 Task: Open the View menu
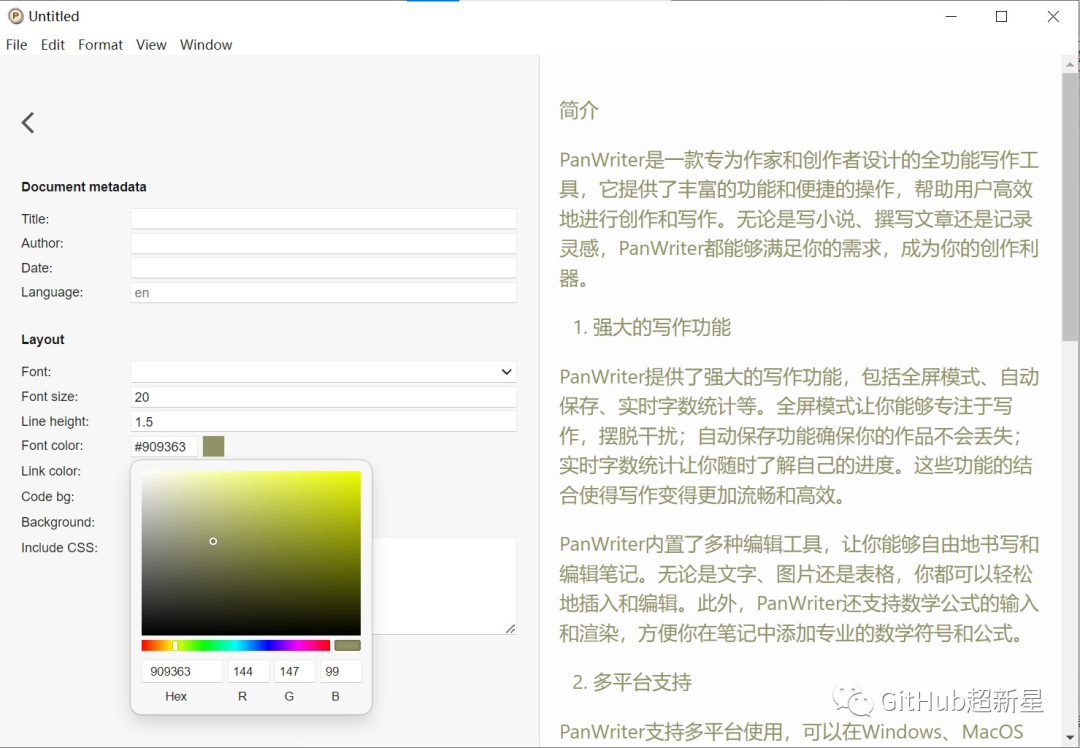(151, 45)
